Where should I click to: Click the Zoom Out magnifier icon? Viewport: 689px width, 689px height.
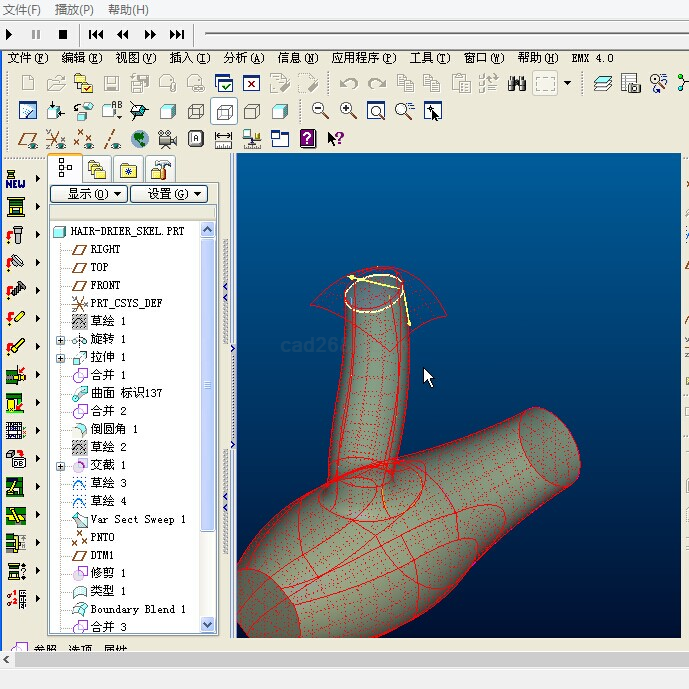320,111
